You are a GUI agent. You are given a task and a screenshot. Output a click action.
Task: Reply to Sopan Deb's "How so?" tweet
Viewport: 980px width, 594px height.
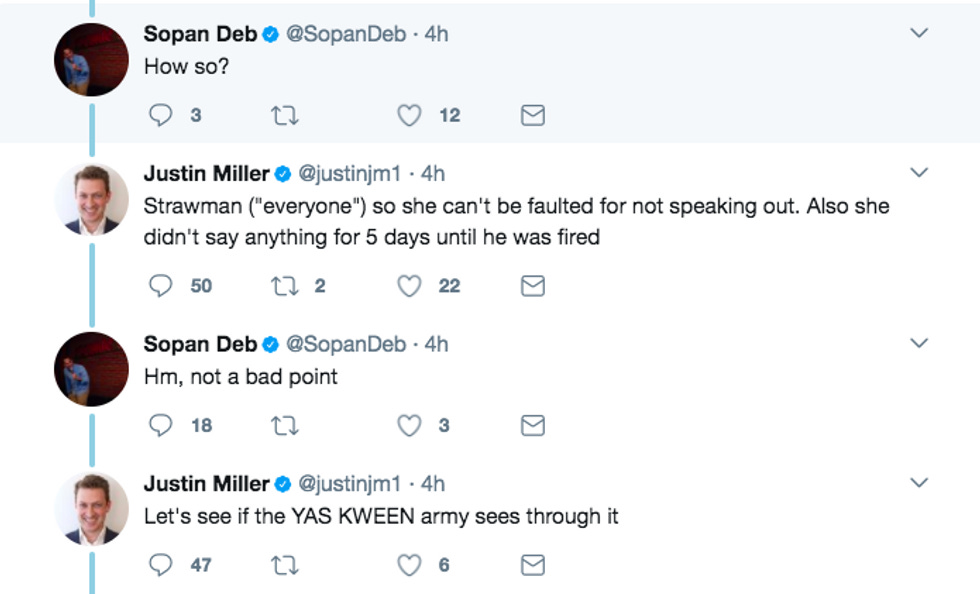coord(161,116)
